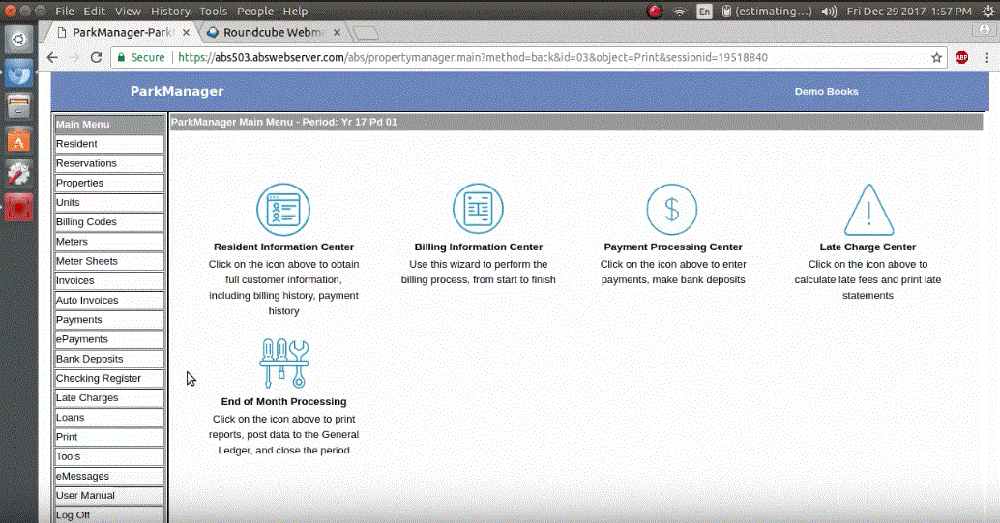Reload the page with refresh icon
Screen dimensions: 1000x523
tap(96, 57)
